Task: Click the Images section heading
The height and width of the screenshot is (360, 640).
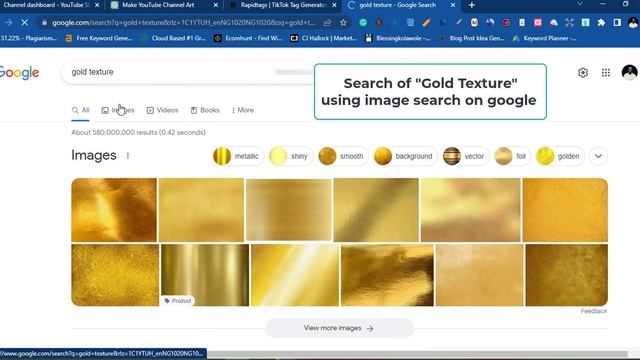Action: 94,156
